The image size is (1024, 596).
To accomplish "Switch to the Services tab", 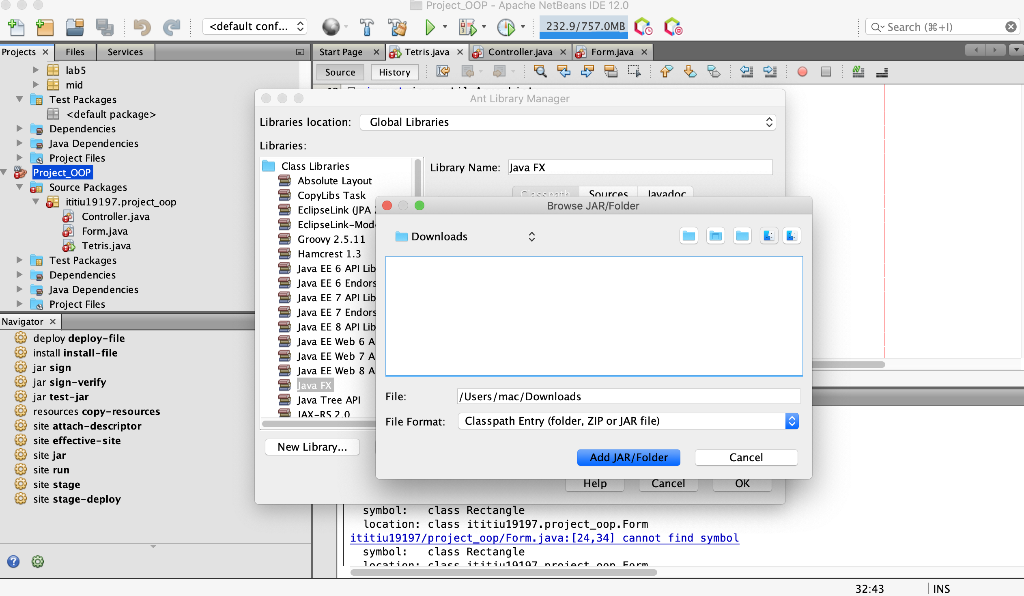I will (x=125, y=52).
